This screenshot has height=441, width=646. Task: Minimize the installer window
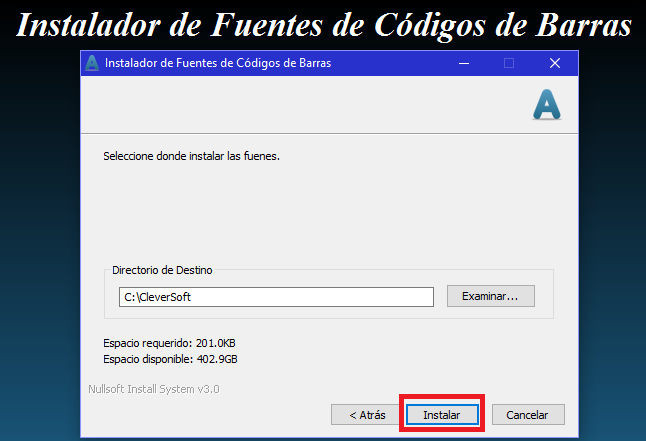[x=463, y=63]
